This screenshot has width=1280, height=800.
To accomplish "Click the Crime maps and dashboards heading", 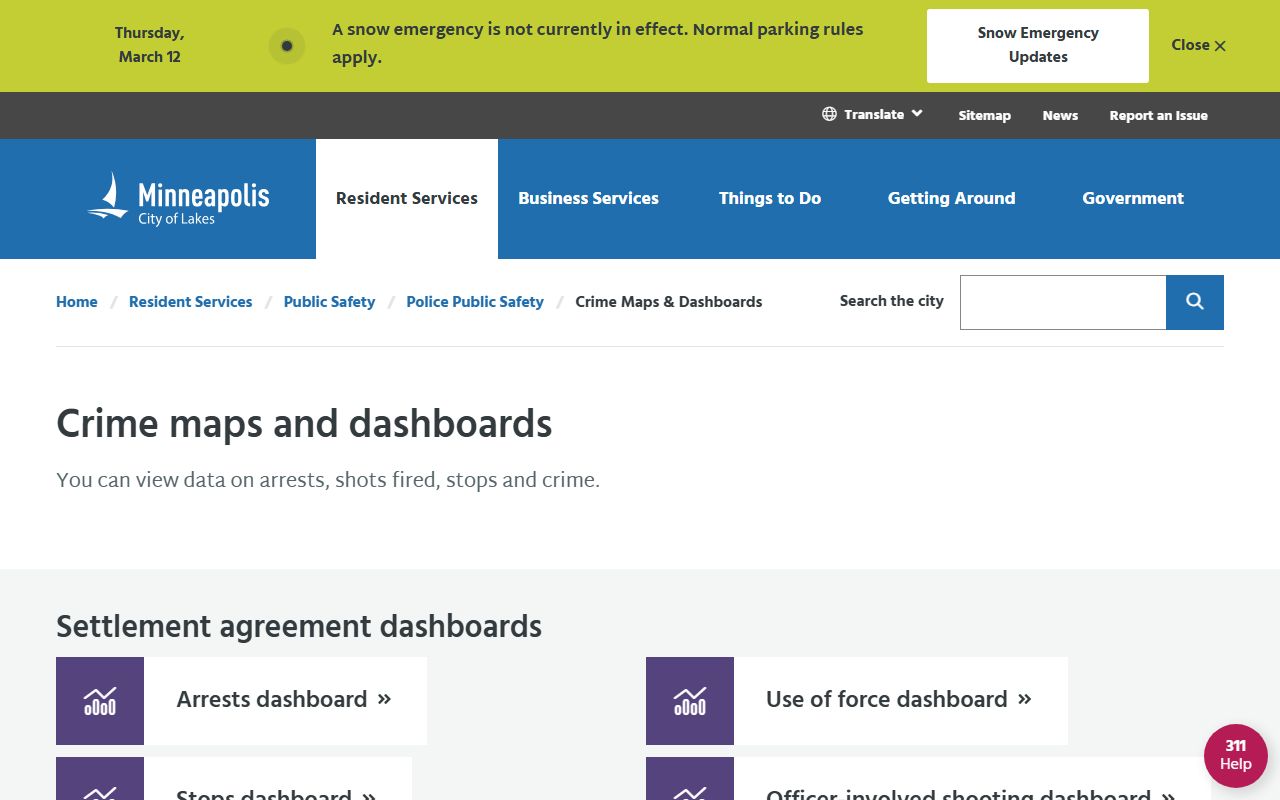I will click(x=304, y=424).
